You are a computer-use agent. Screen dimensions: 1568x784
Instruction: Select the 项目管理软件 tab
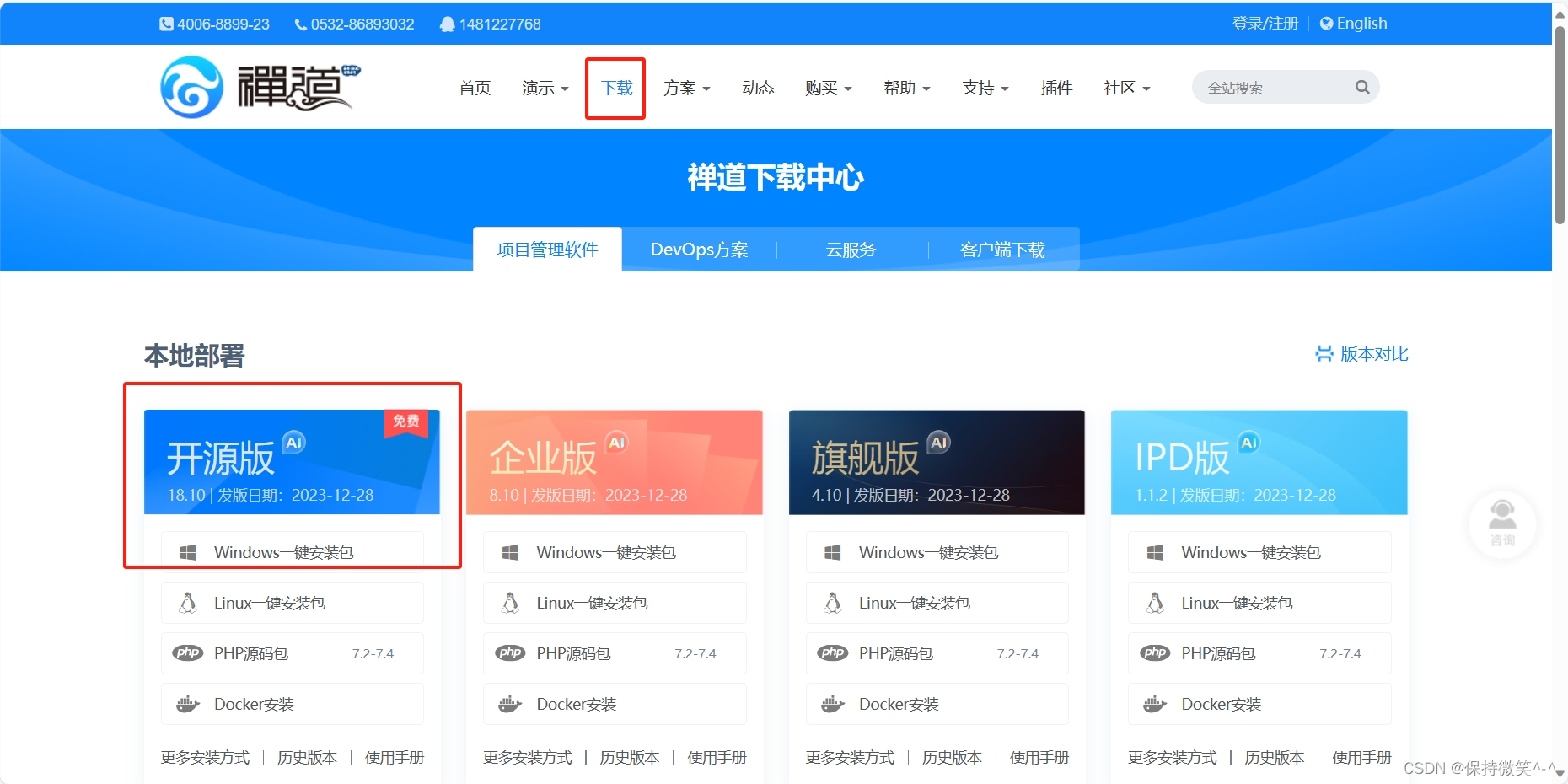pos(547,250)
